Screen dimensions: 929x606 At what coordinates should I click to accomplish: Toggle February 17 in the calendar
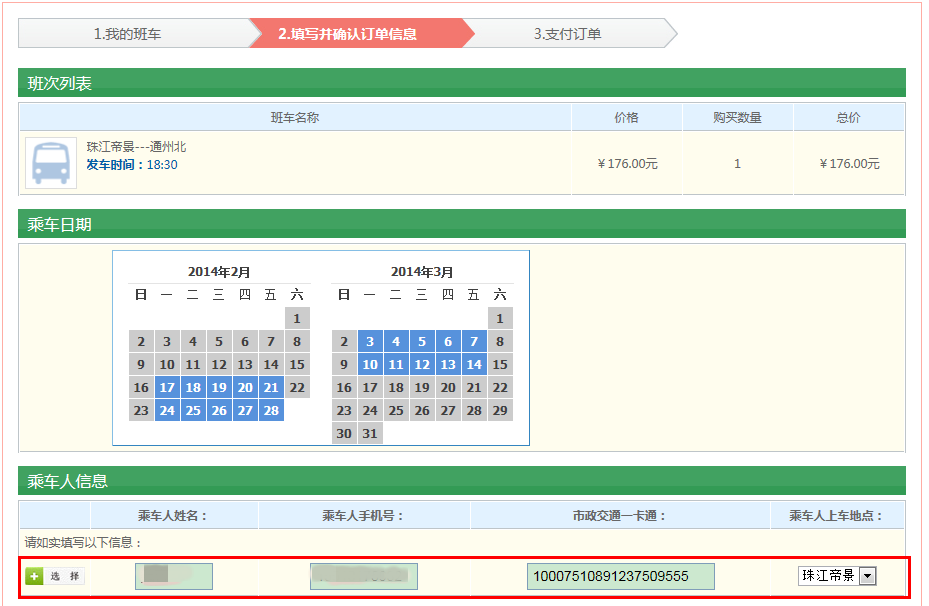(x=167, y=387)
